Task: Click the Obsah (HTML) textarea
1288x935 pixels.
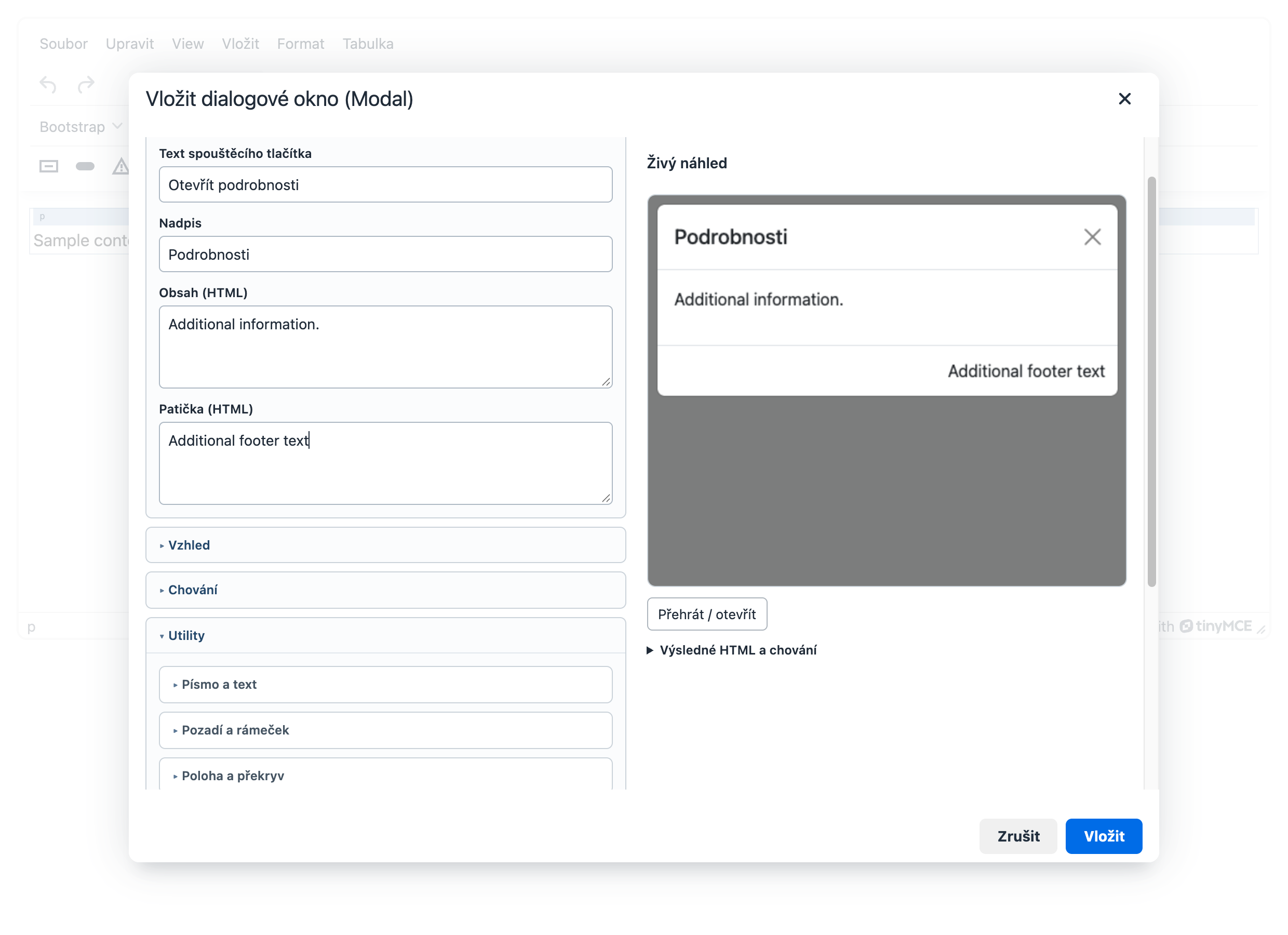Action: 385,346
